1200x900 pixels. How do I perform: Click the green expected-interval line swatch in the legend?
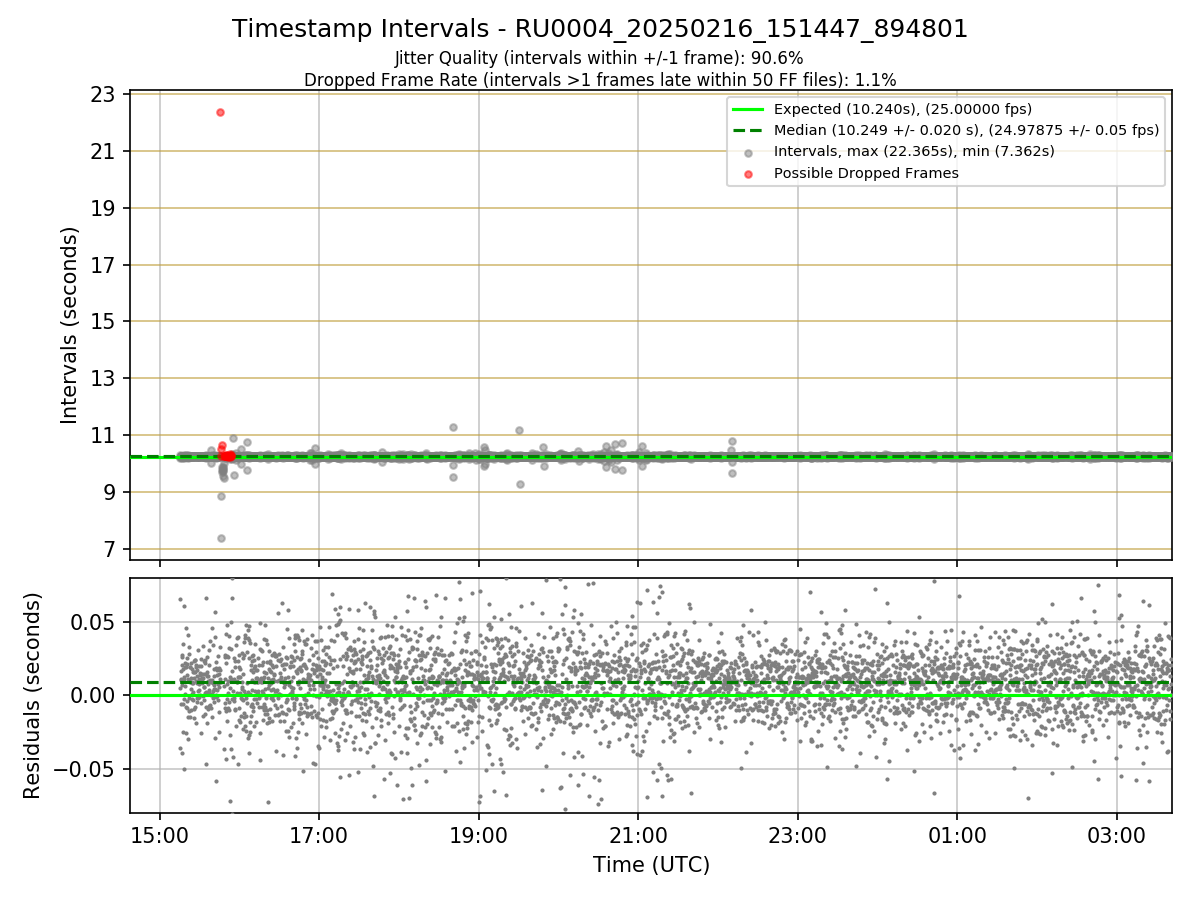point(748,109)
